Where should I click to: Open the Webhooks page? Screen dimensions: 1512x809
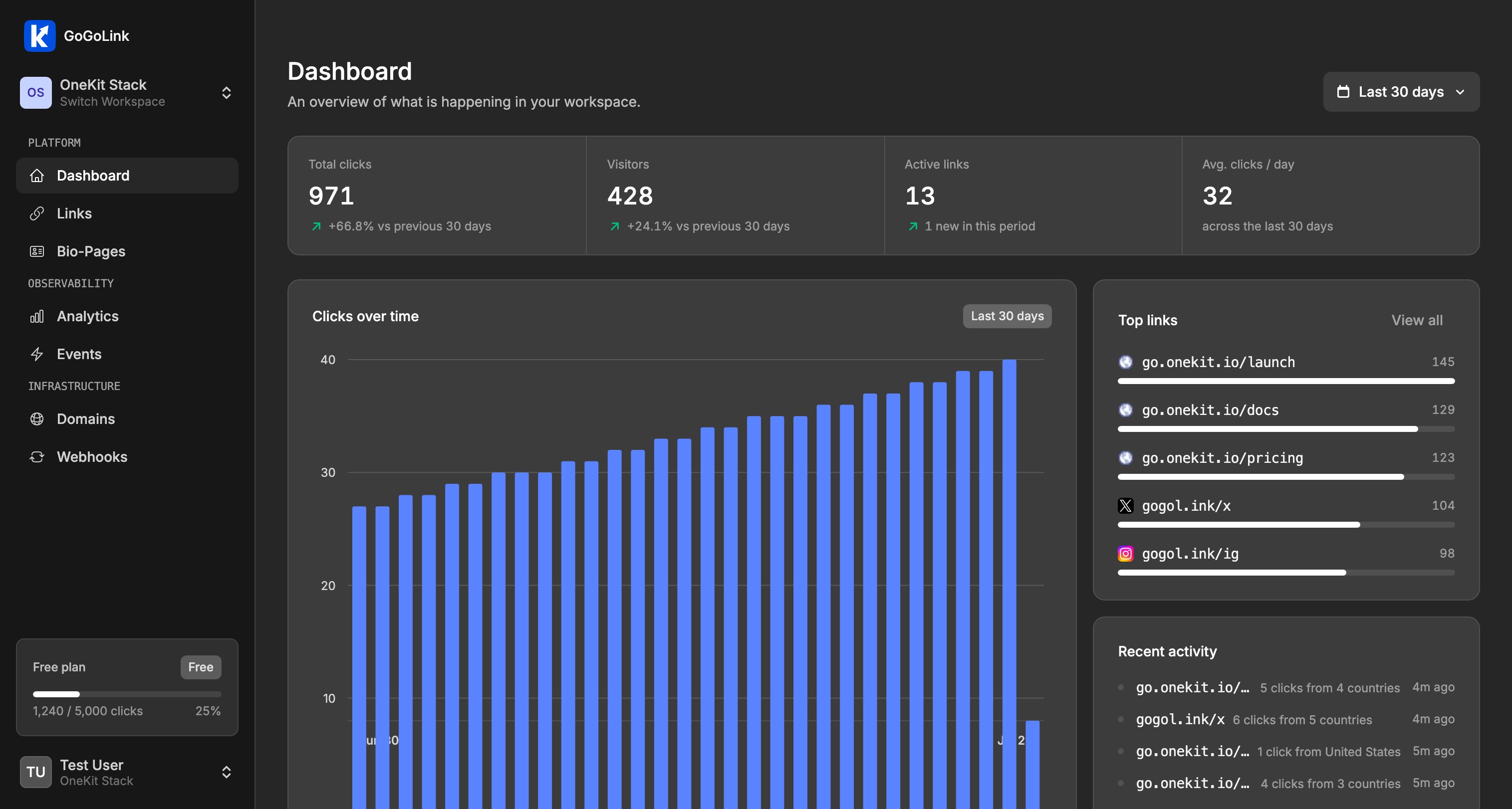click(x=127, y=457)
